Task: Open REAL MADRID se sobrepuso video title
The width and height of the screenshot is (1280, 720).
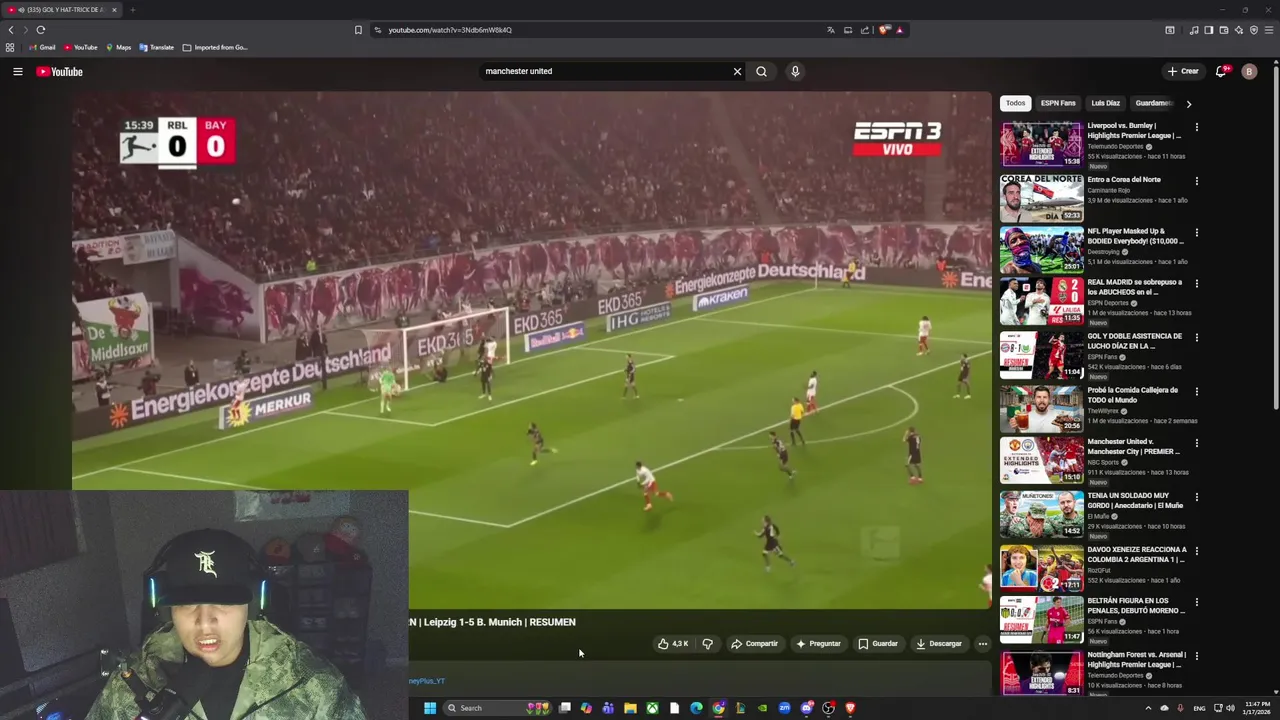Action: pyautogui.click(x=1134, y=287)
